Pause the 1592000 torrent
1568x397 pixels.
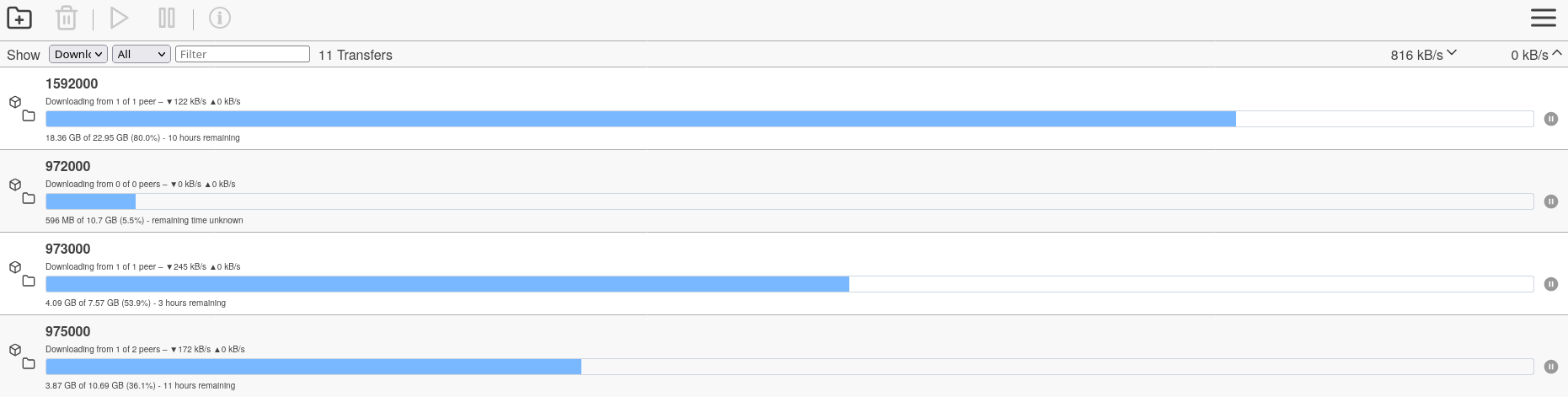pos(1550,119)
